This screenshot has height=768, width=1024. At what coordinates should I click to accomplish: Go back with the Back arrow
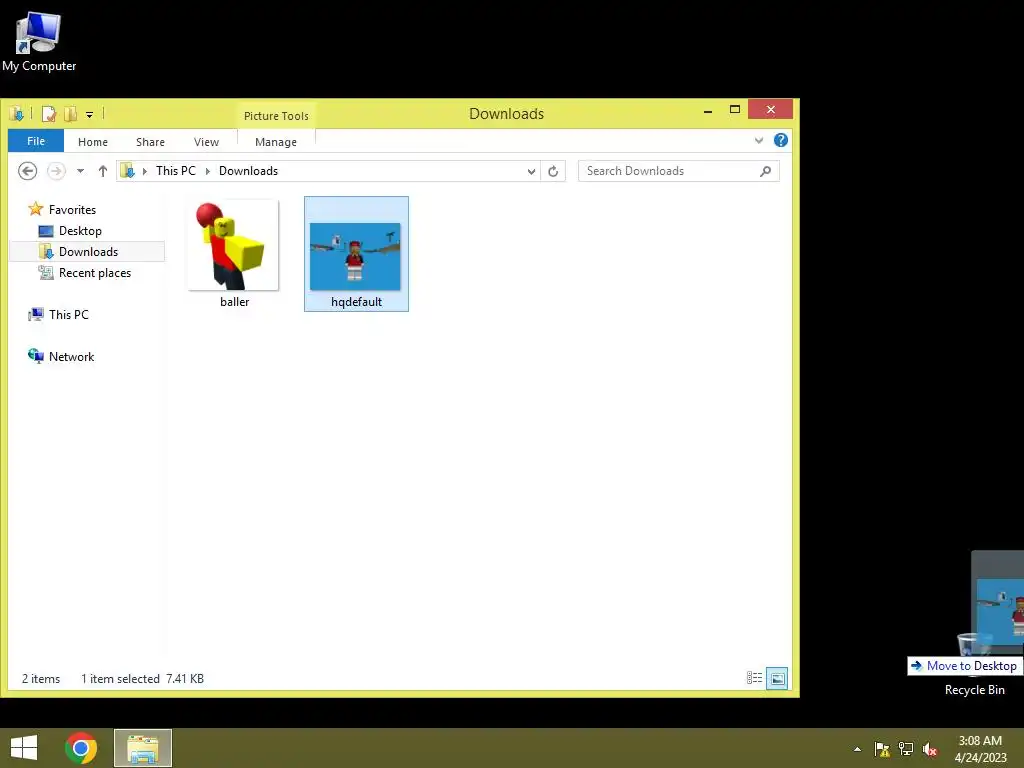27,171
